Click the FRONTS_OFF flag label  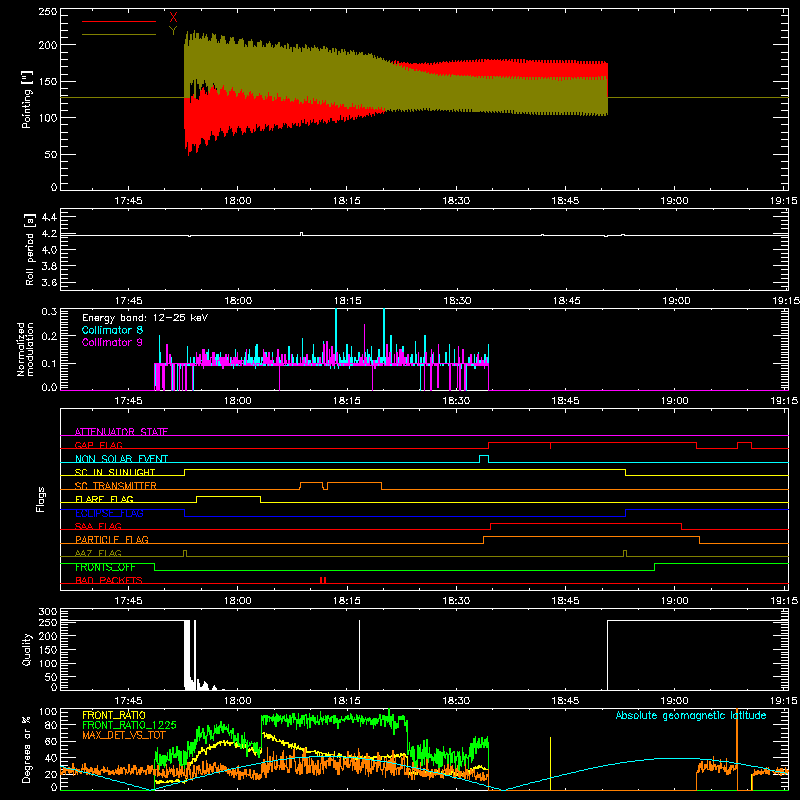(x=105, y=567)
